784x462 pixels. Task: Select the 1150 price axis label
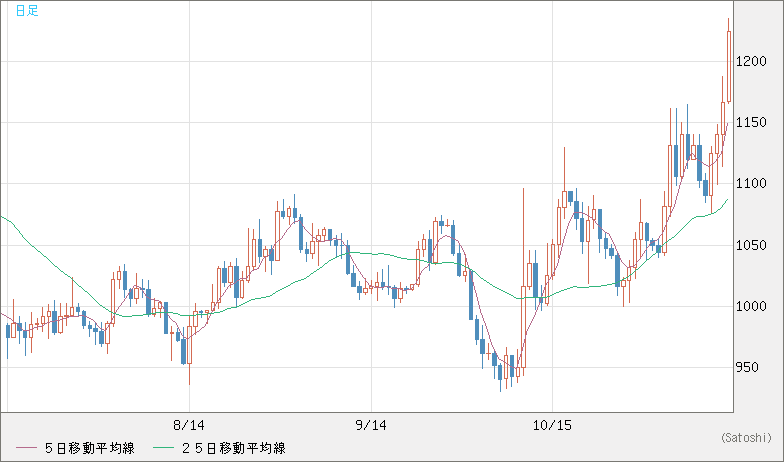coord(752,122)
